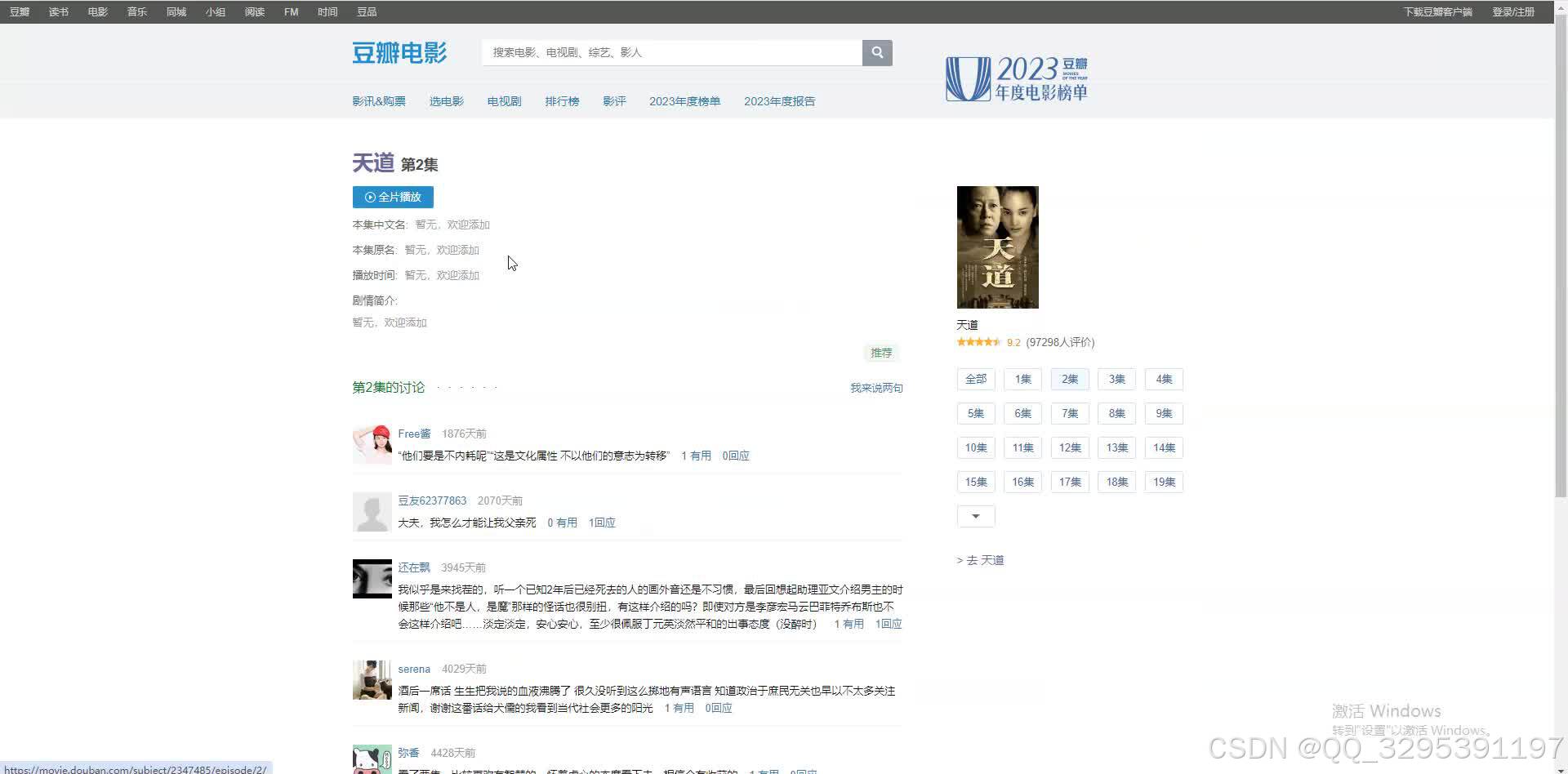Viewport: 1568px width, 774px height.
Task: Add Chinese episode name via 暂无，欢迎添加
Action: (452, 225)
